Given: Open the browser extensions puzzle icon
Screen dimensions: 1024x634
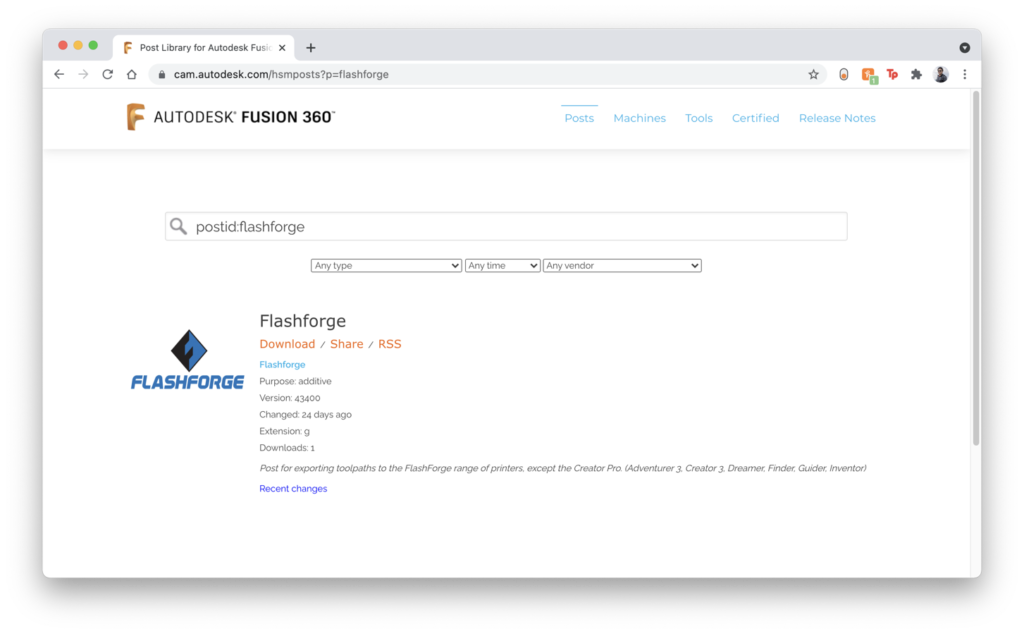Looking at the screenshot, I should click(x=916, y=73).
